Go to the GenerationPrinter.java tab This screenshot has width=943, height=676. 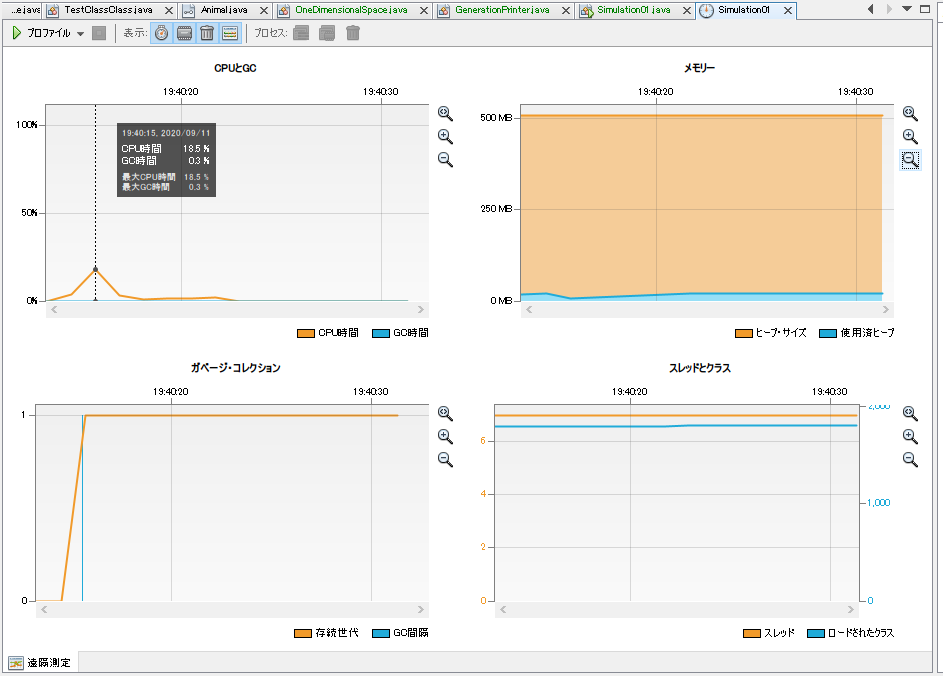502,10
